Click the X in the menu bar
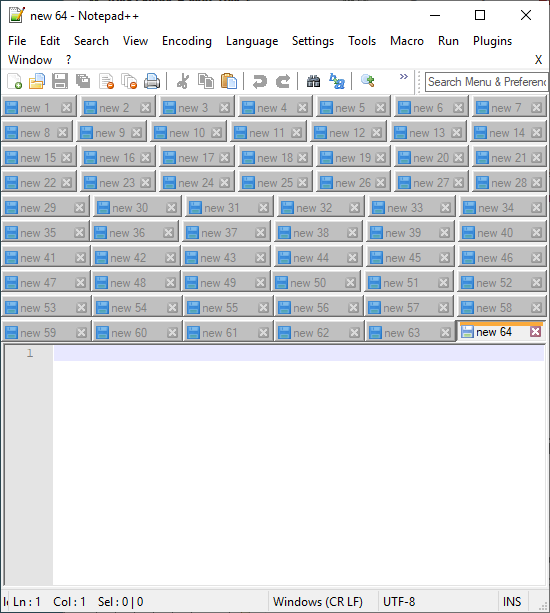550x613 pixels. click(x=538, y=59)
